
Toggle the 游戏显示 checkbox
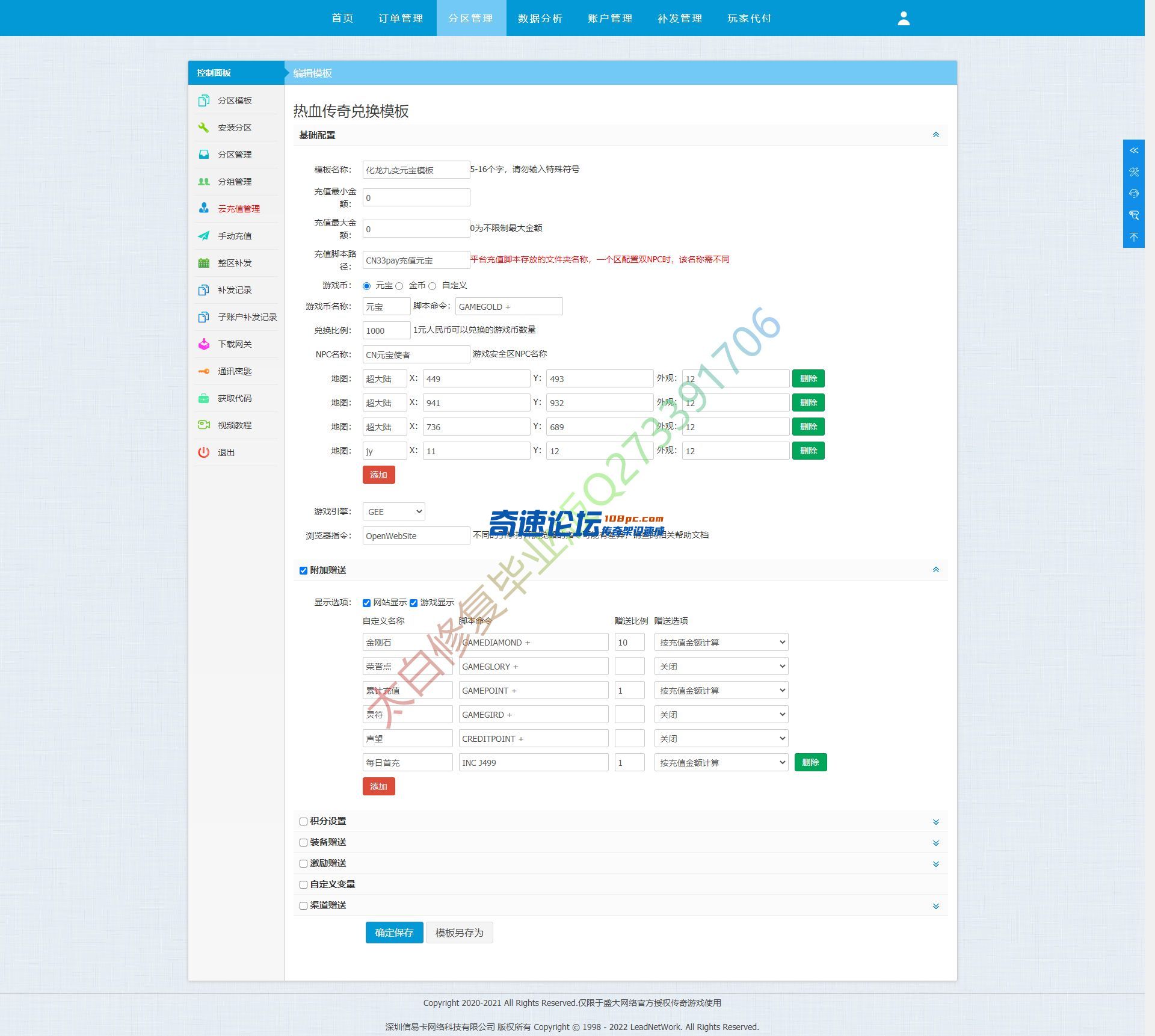point(413,603)
